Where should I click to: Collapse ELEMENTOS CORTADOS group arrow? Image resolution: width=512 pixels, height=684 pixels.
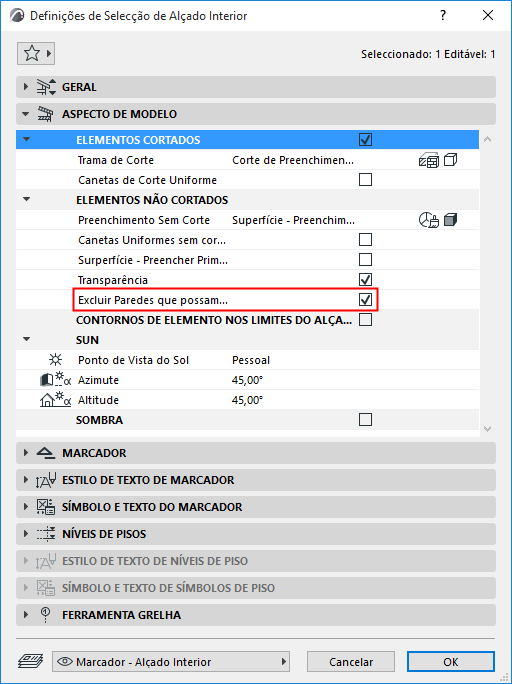pyautogui.click(x=27, y=140)
